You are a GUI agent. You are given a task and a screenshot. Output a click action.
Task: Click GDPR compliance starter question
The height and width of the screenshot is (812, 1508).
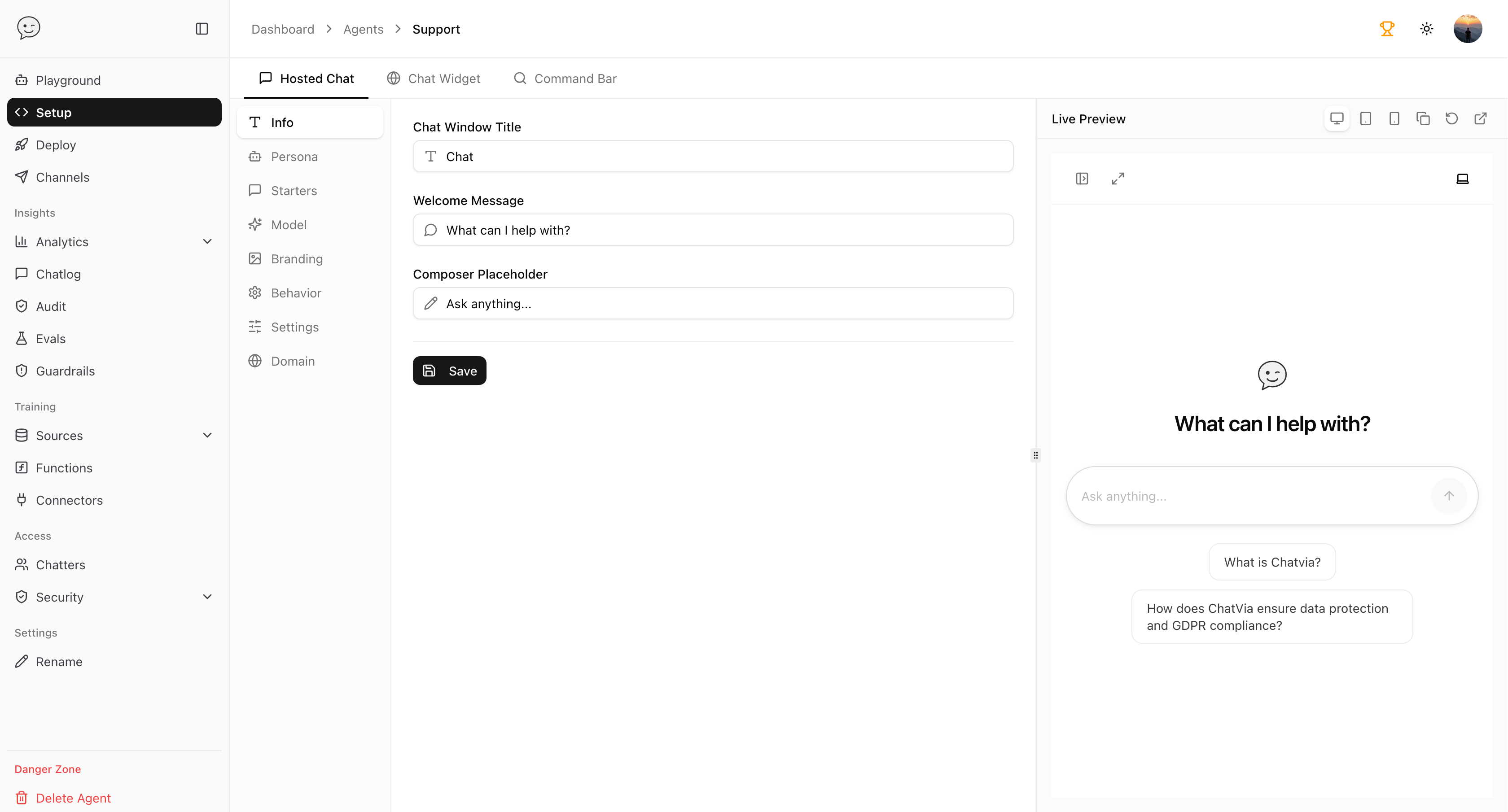point(1272,617)
